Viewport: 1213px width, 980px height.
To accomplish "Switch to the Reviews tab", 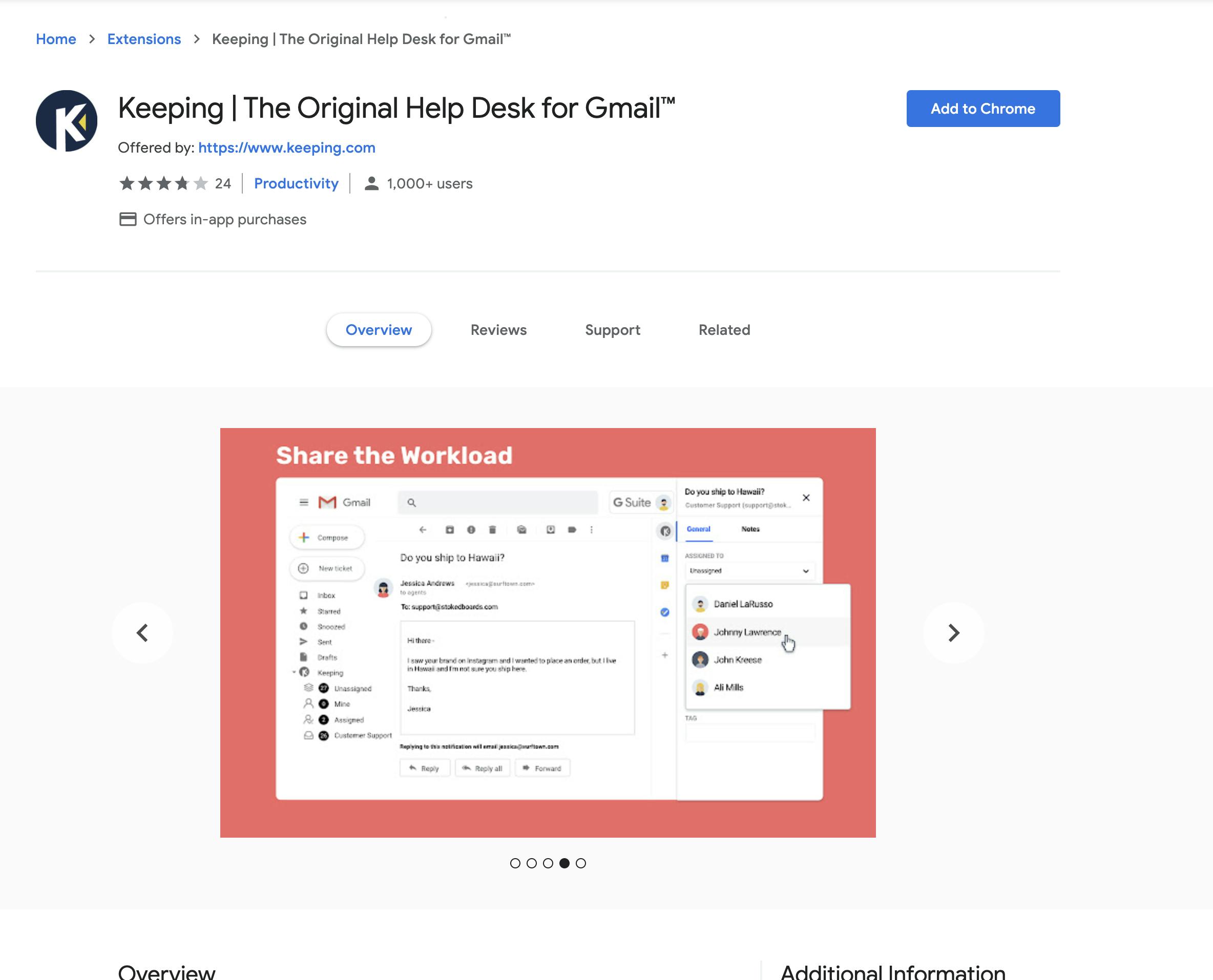I will coord(498,330).
